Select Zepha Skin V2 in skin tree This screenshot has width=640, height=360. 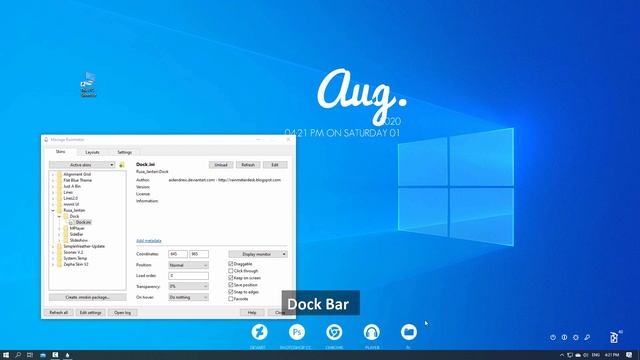click(x=76, y=264)
